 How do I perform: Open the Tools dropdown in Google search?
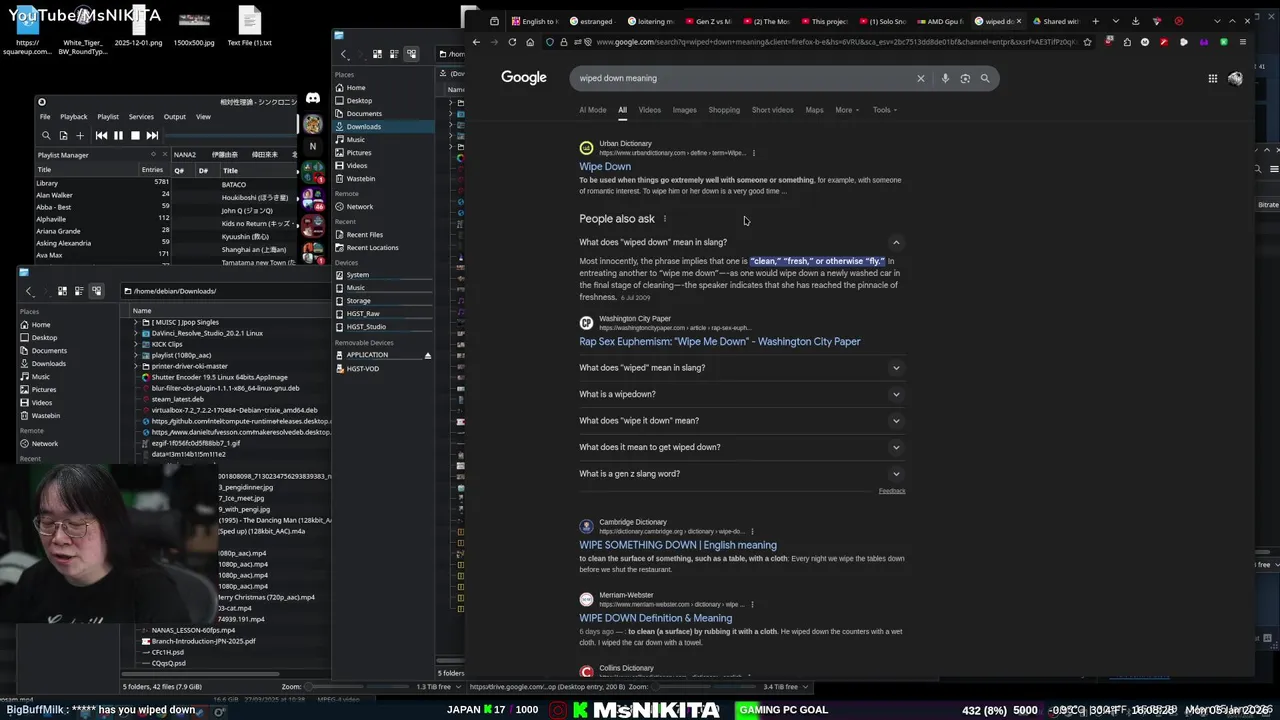pyautogui.click(x=884, y=110)
